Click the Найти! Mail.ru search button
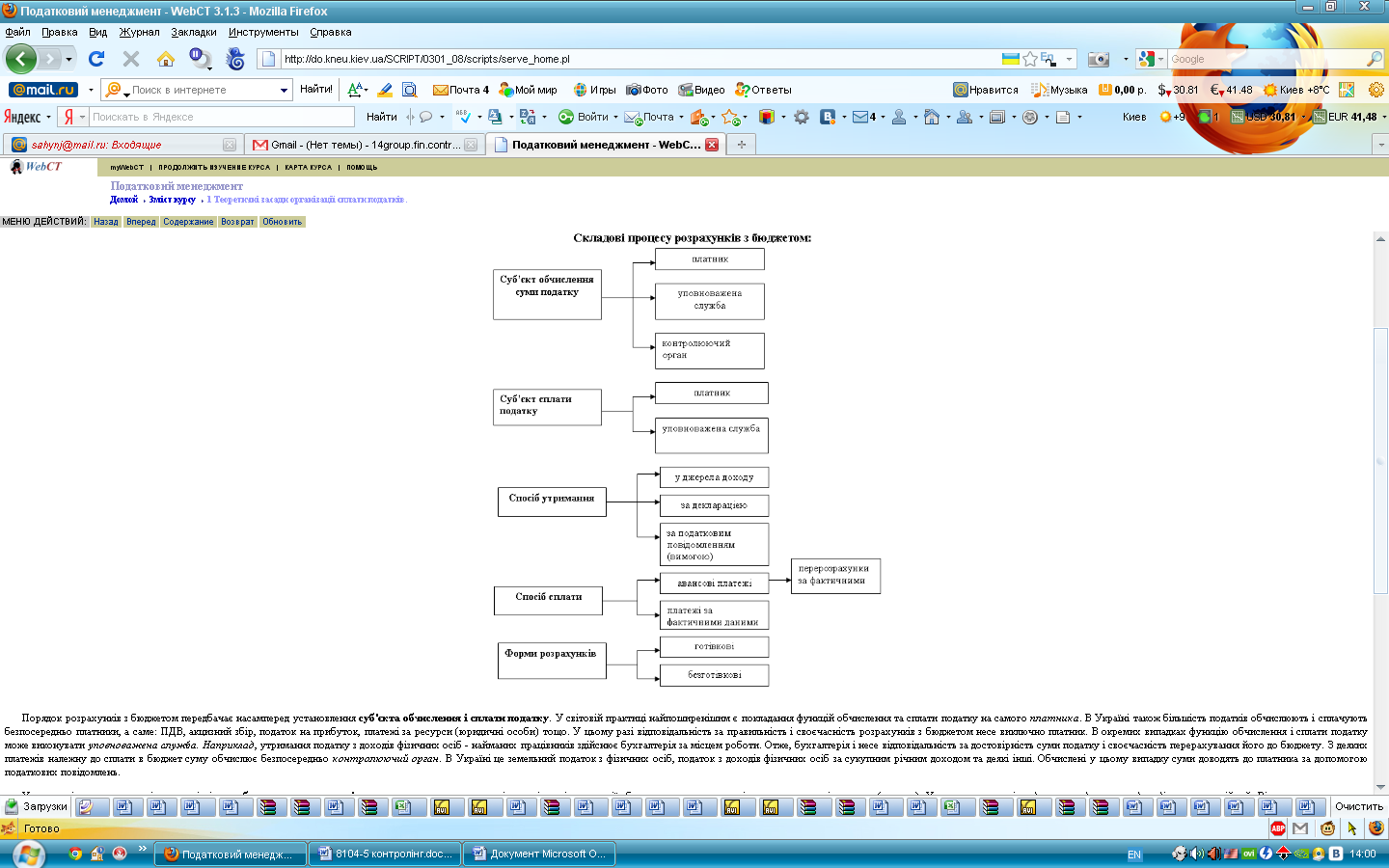Image resolution: width=1389 pixels, height=868 pixels. (x=316, y=89)
